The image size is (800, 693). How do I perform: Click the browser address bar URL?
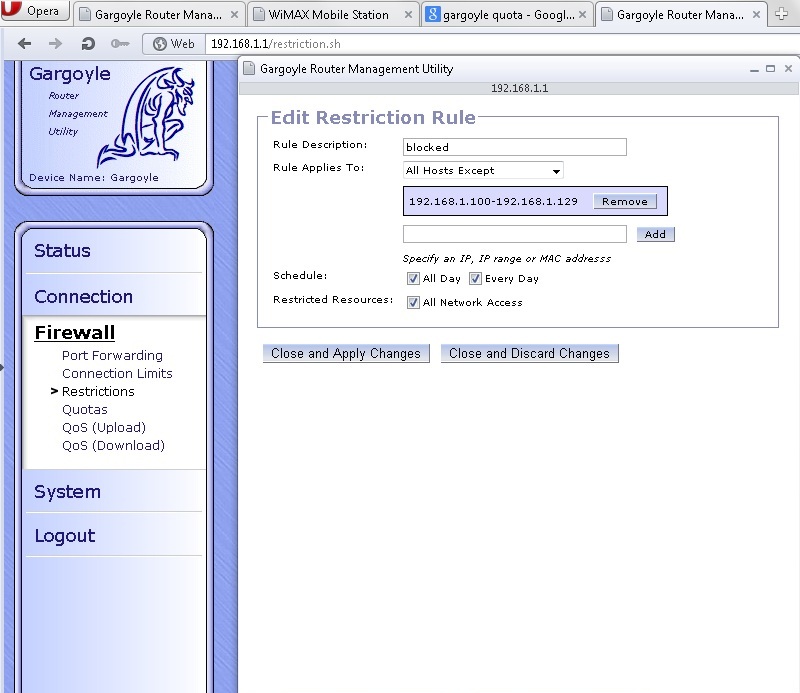[276, 44]
